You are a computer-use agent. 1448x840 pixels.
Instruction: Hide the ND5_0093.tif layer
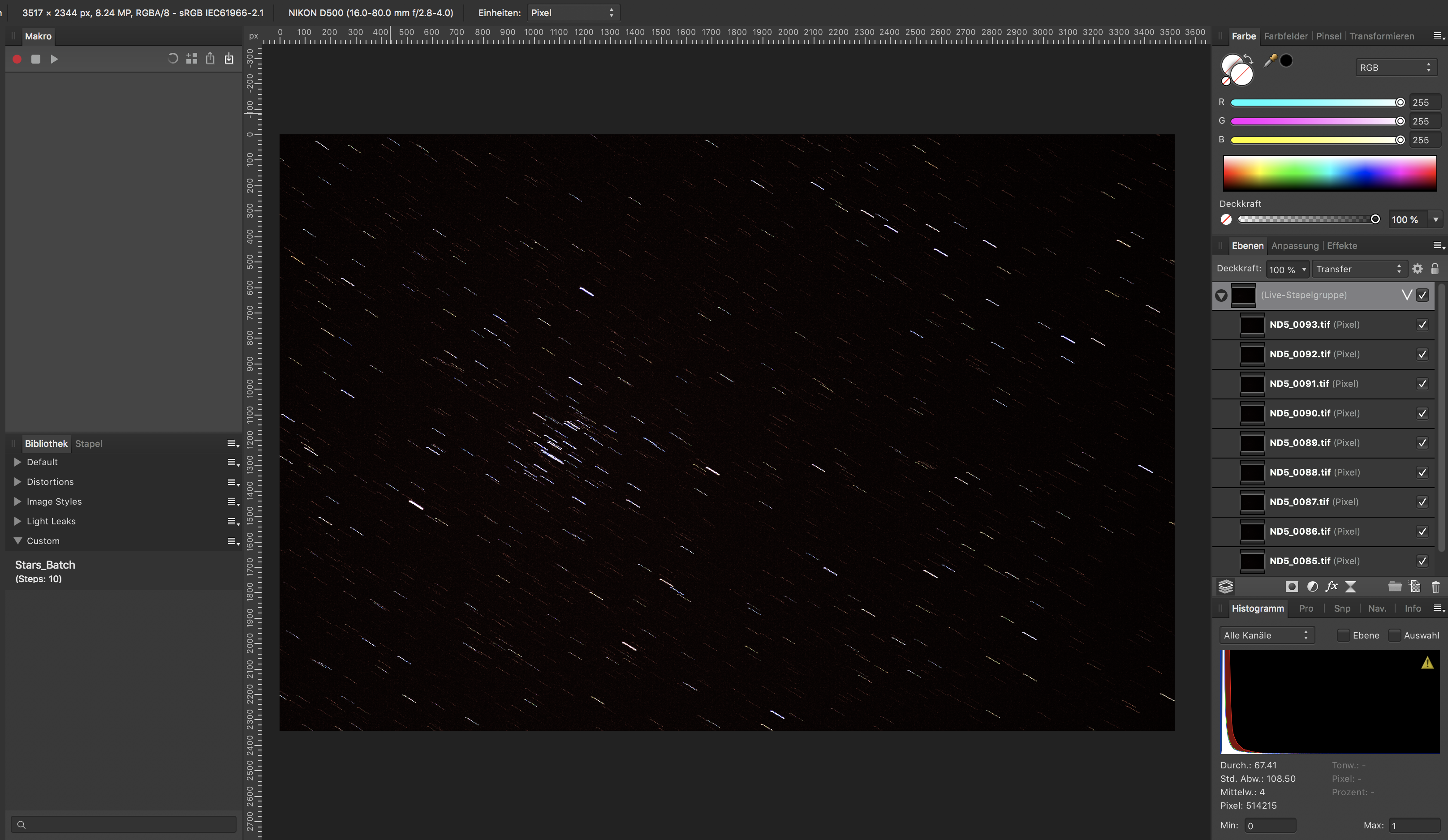click(1422, 325)
